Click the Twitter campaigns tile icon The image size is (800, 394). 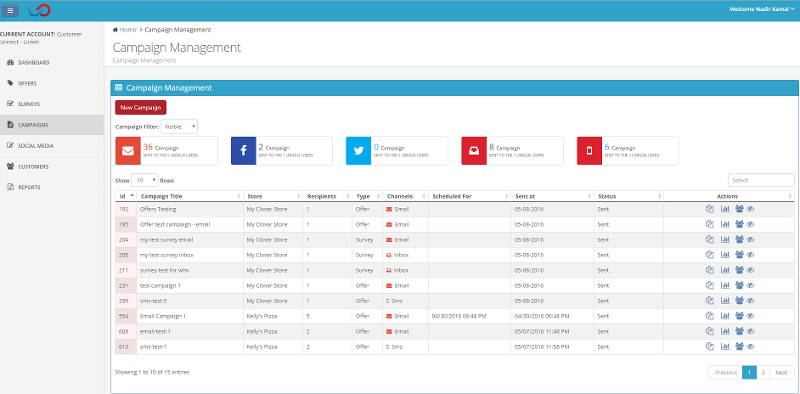(359, 151)
